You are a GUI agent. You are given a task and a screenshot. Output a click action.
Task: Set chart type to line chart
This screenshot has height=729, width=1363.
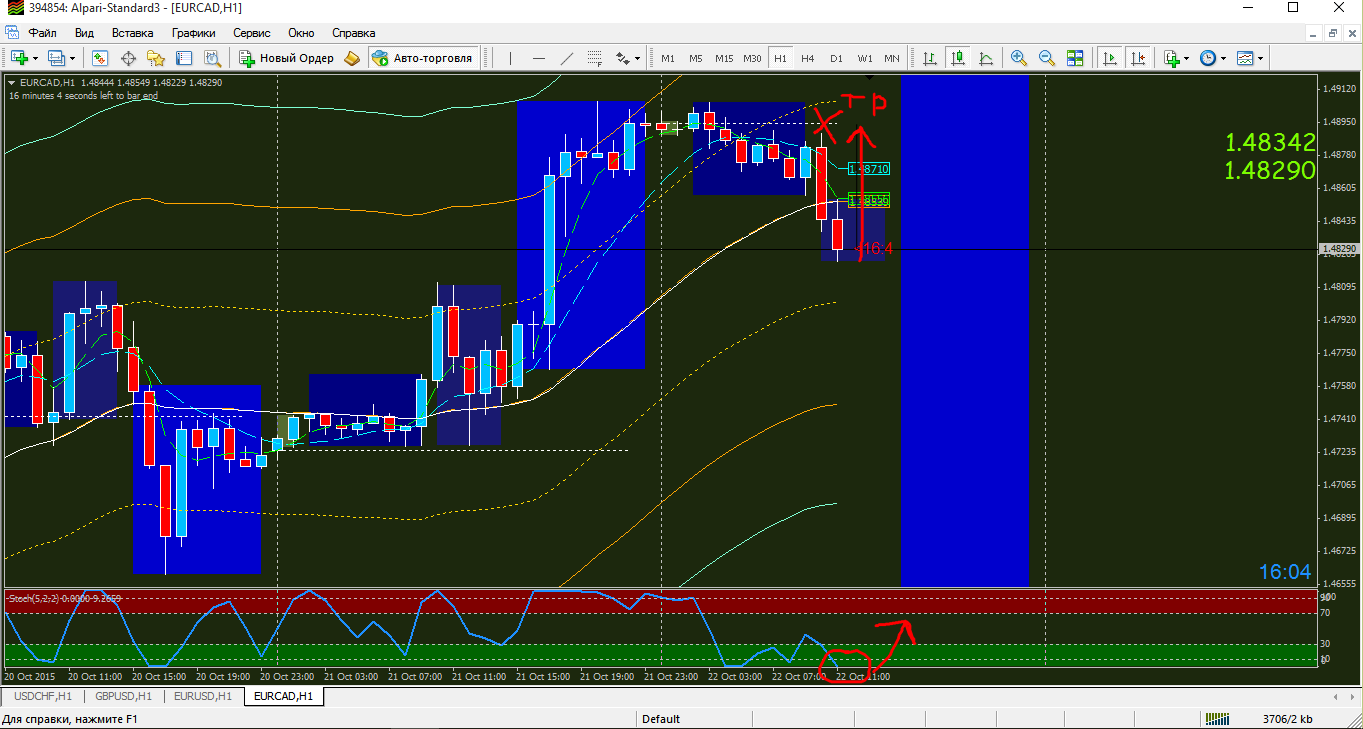point(986,58)
